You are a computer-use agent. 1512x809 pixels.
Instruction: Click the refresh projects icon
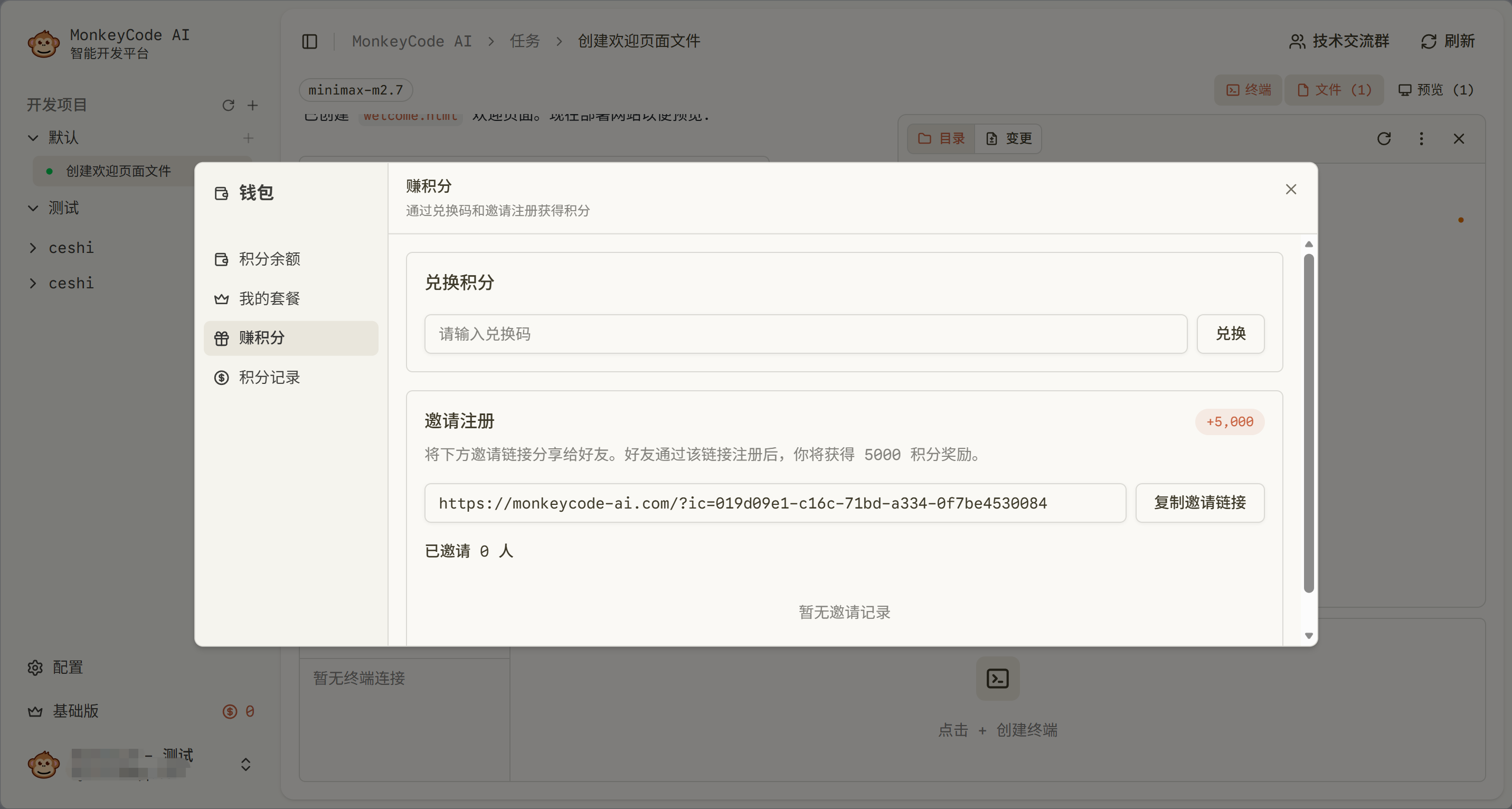[x=228, y=105]
